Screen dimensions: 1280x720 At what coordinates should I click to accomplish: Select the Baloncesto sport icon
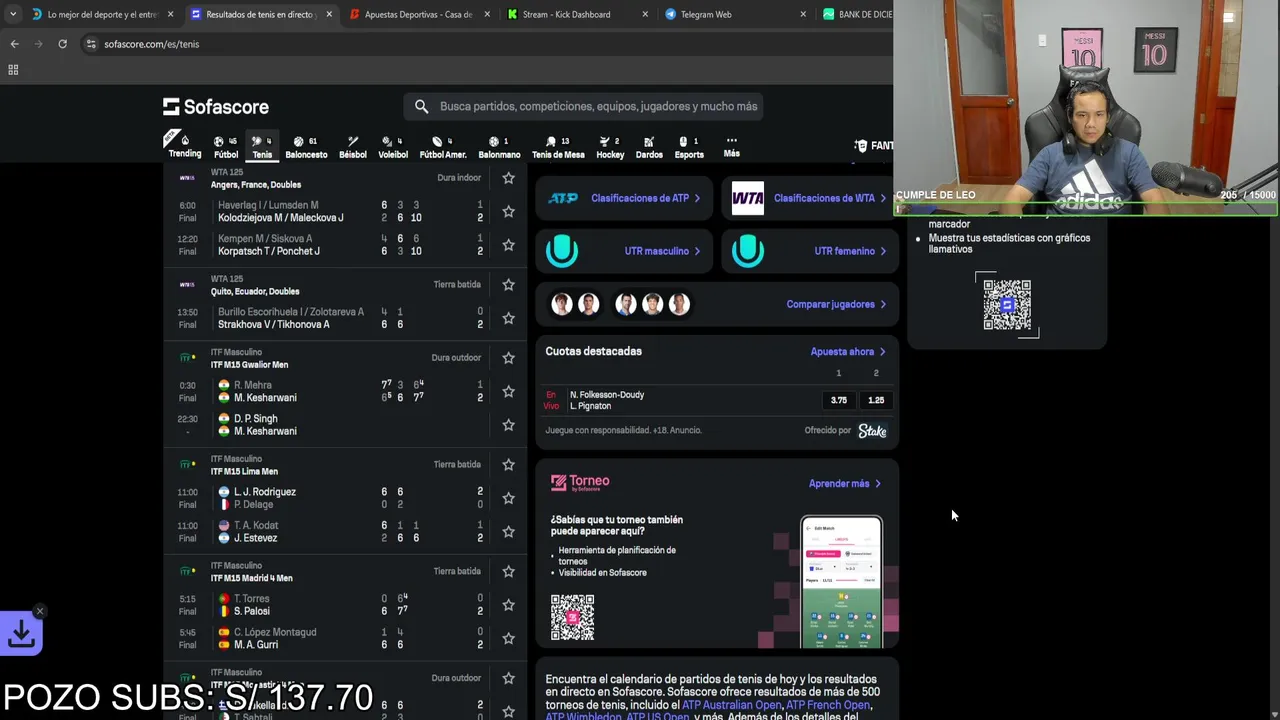click(306, 147)
